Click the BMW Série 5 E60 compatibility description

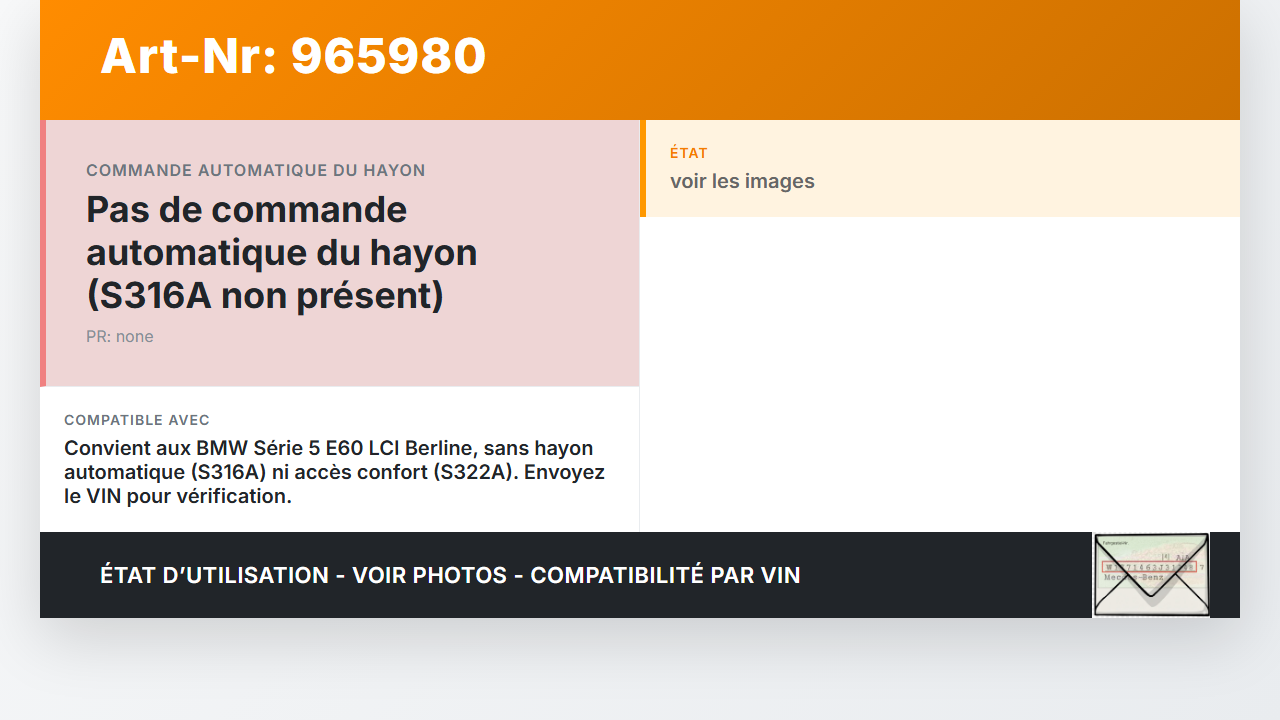334,471
